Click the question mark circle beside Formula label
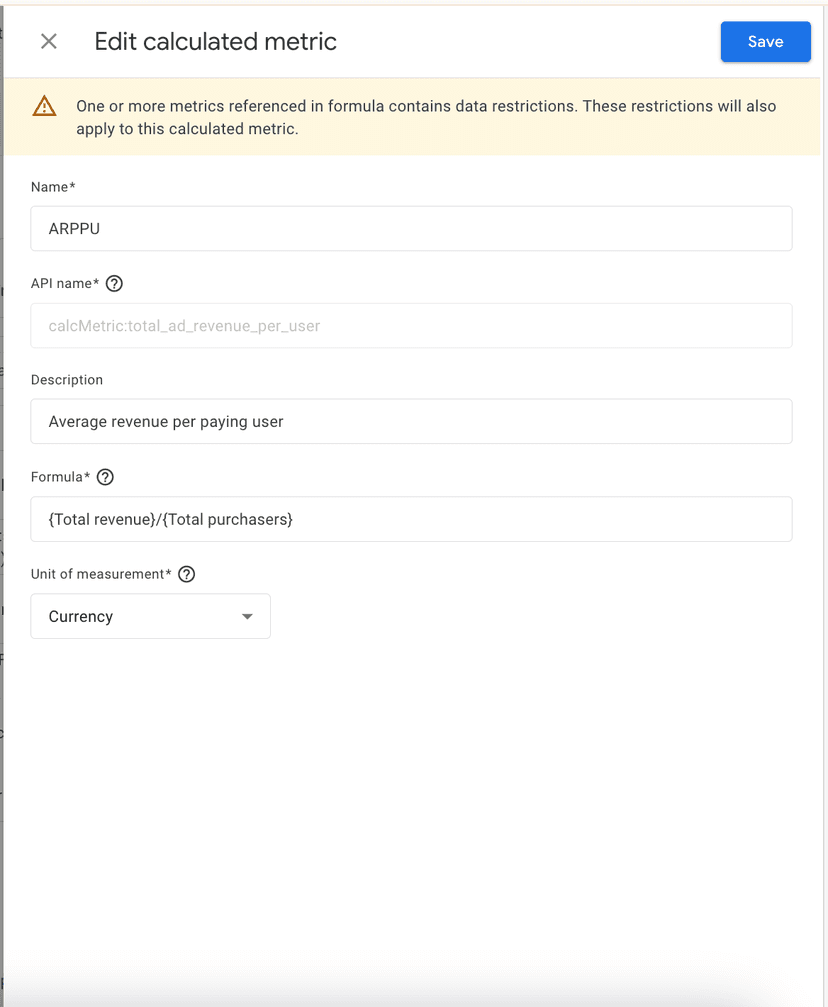Viewport: 828px width, 1007px height. coord(106,477)
